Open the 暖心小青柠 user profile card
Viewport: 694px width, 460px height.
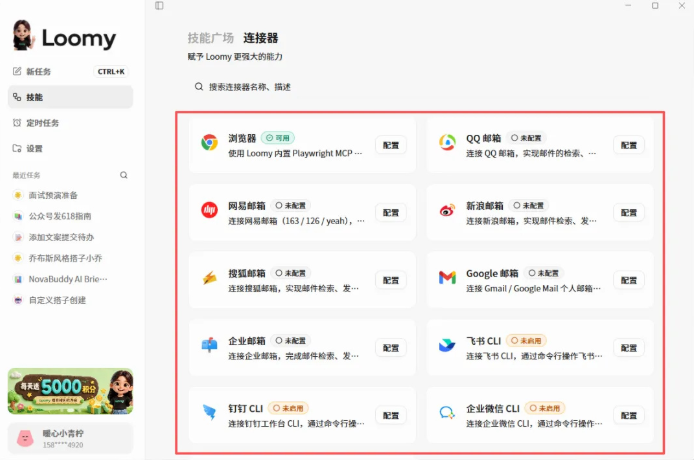[x=70, y=438]
